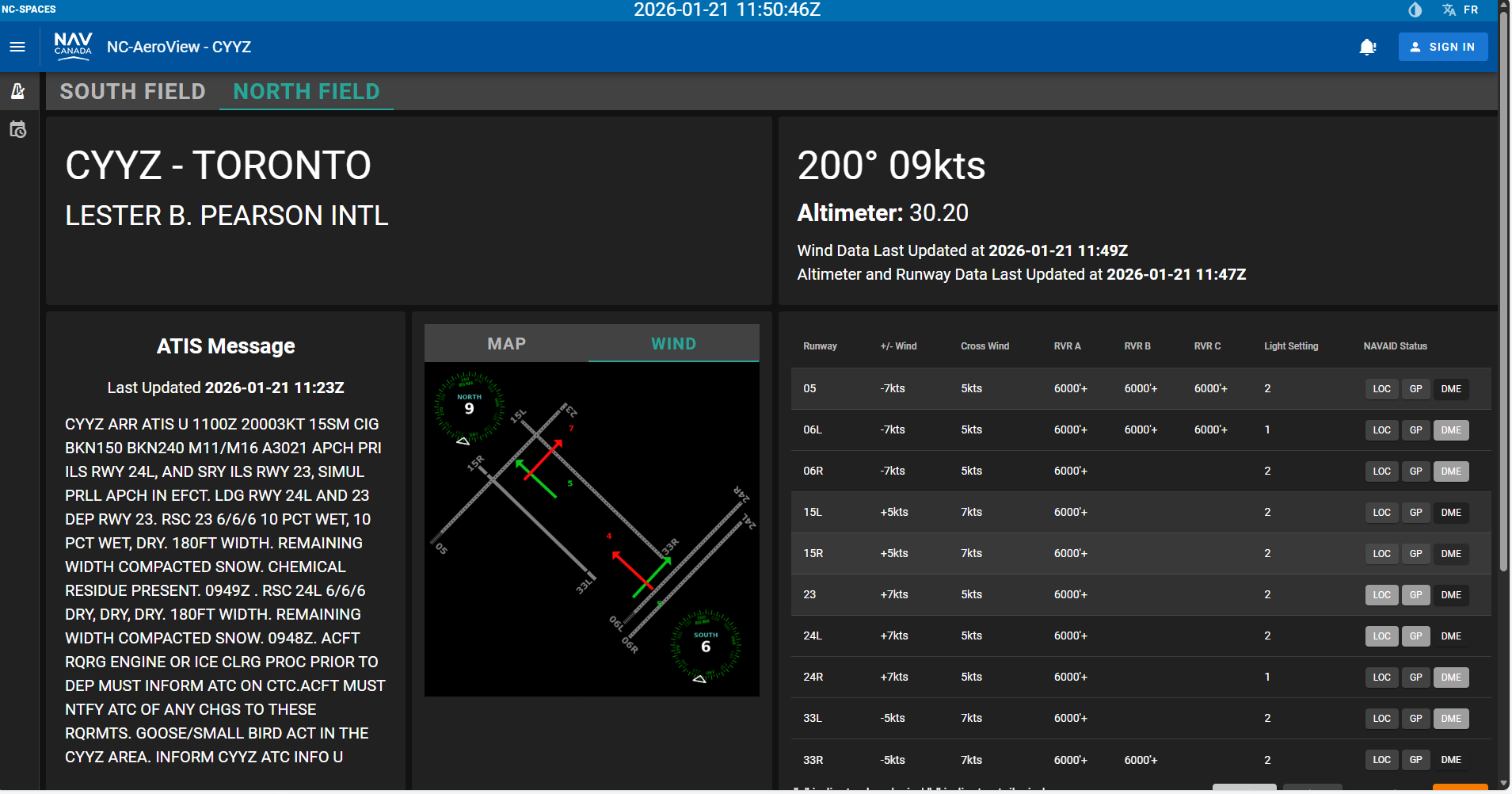This screenshot has width=1512, height=794.
Task: Click the SOUTH 6 compass rose on wind diagram
Action: pos(704,643)
